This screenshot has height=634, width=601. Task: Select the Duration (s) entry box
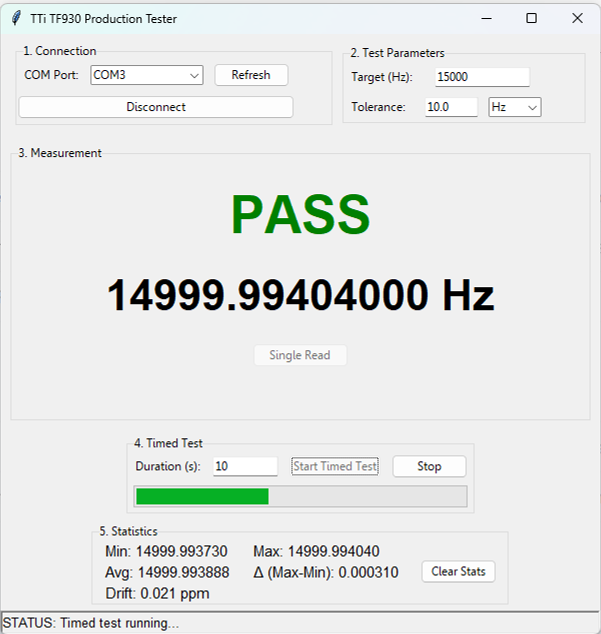(245, 466)
